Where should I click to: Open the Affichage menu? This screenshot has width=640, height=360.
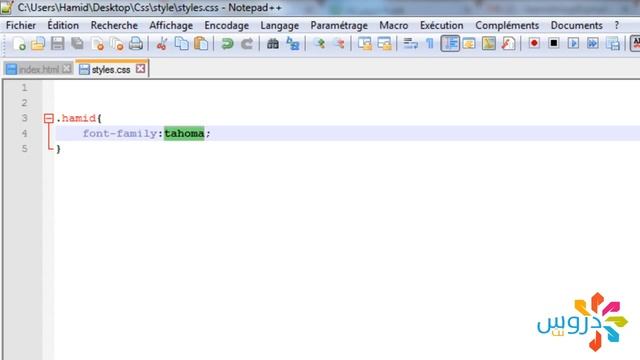[x=171, y=25]
